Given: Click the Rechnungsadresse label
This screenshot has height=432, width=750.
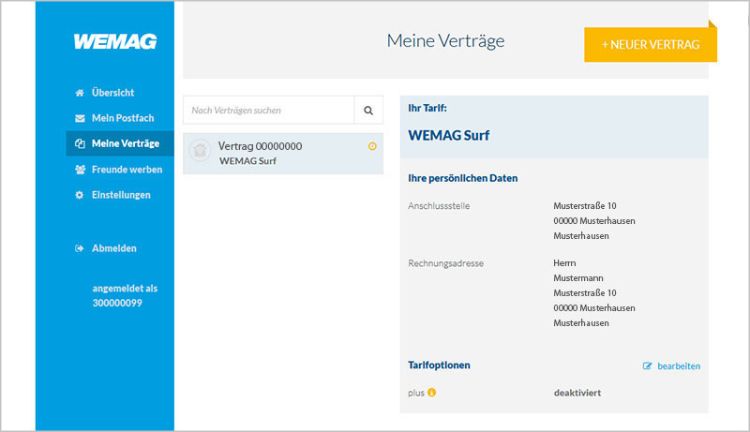Looking at the screenshot, I should (x=446, y=263).
